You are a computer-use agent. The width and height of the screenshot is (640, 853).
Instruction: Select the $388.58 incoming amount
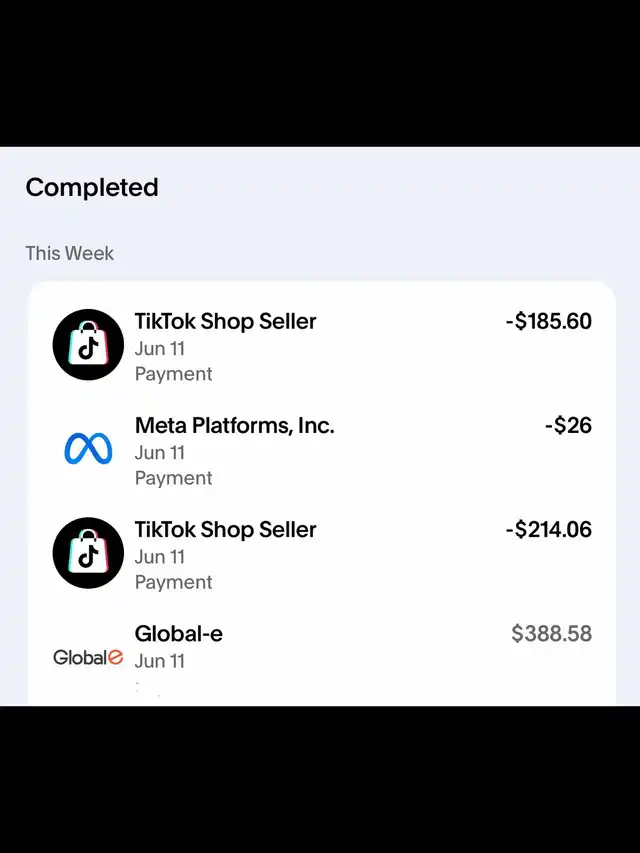pyautogui.click(x=551, y=633)
